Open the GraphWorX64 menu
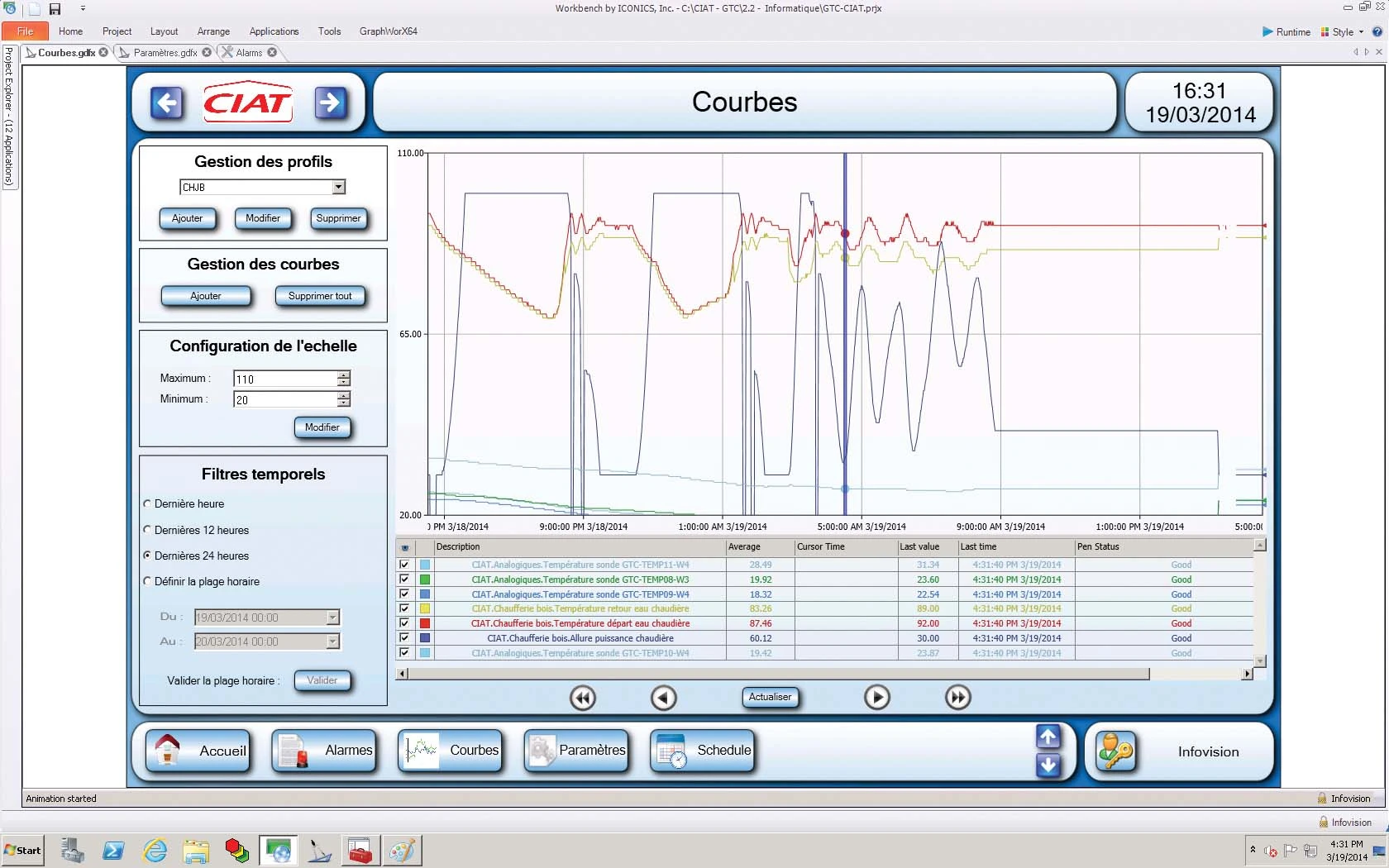This screenshot has height=868, width=1389. pos(388,31)
